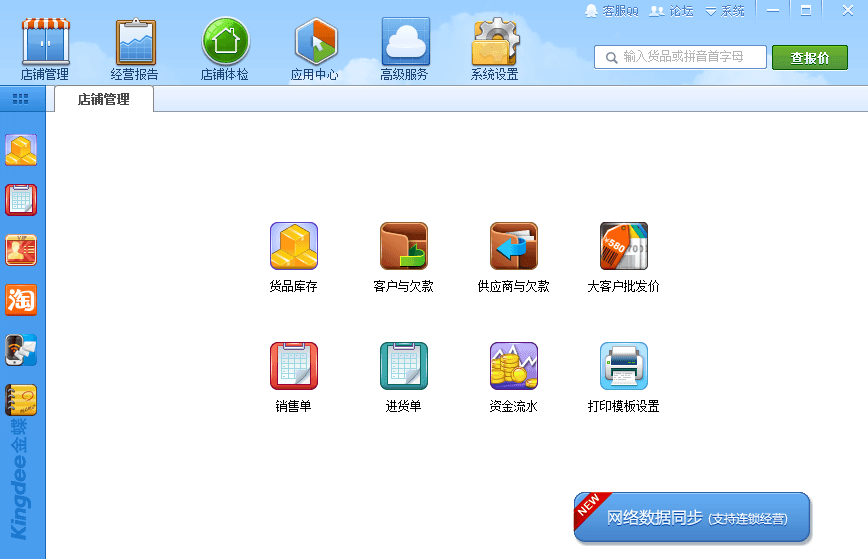868x559 pixels.
Task: Toggle the sidebar grid button
Action: [x=20, y=99]
